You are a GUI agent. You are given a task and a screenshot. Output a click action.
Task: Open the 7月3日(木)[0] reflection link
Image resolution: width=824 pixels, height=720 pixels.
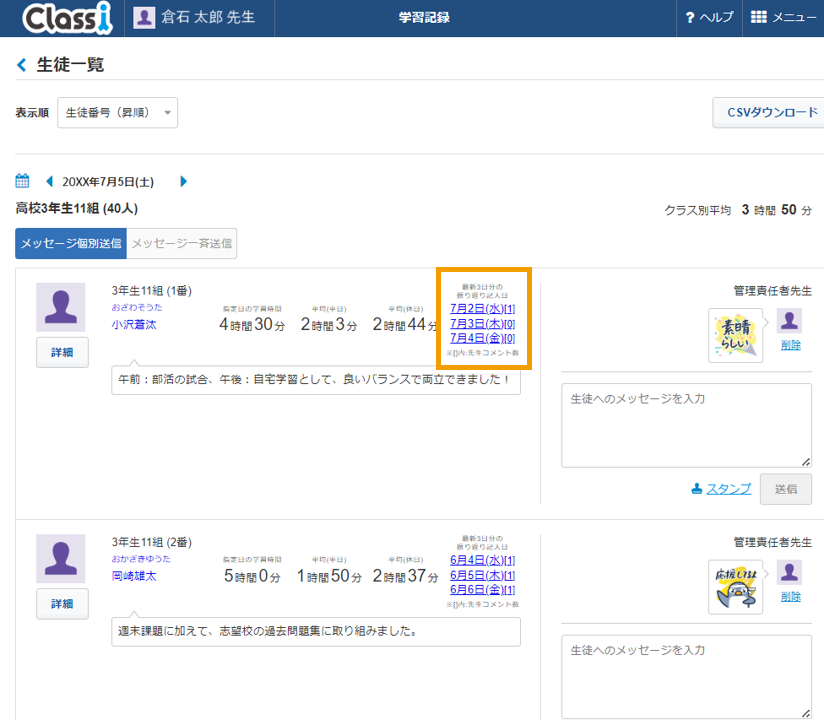click(482, 323)
